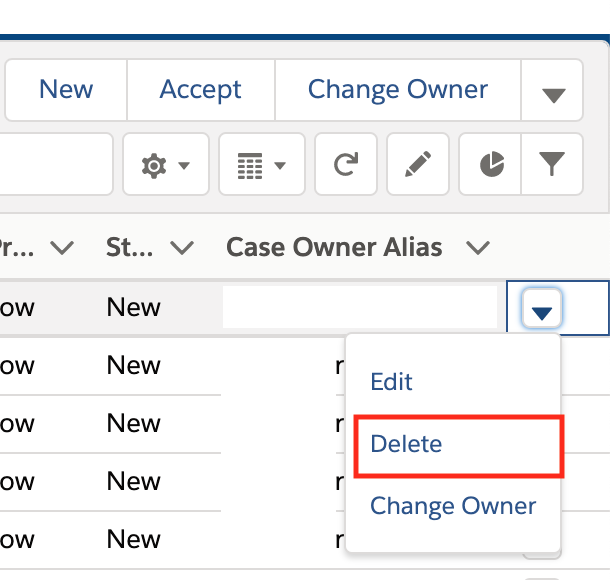Expand the Status column chevron
610x580 pixels.
[182, 247]
